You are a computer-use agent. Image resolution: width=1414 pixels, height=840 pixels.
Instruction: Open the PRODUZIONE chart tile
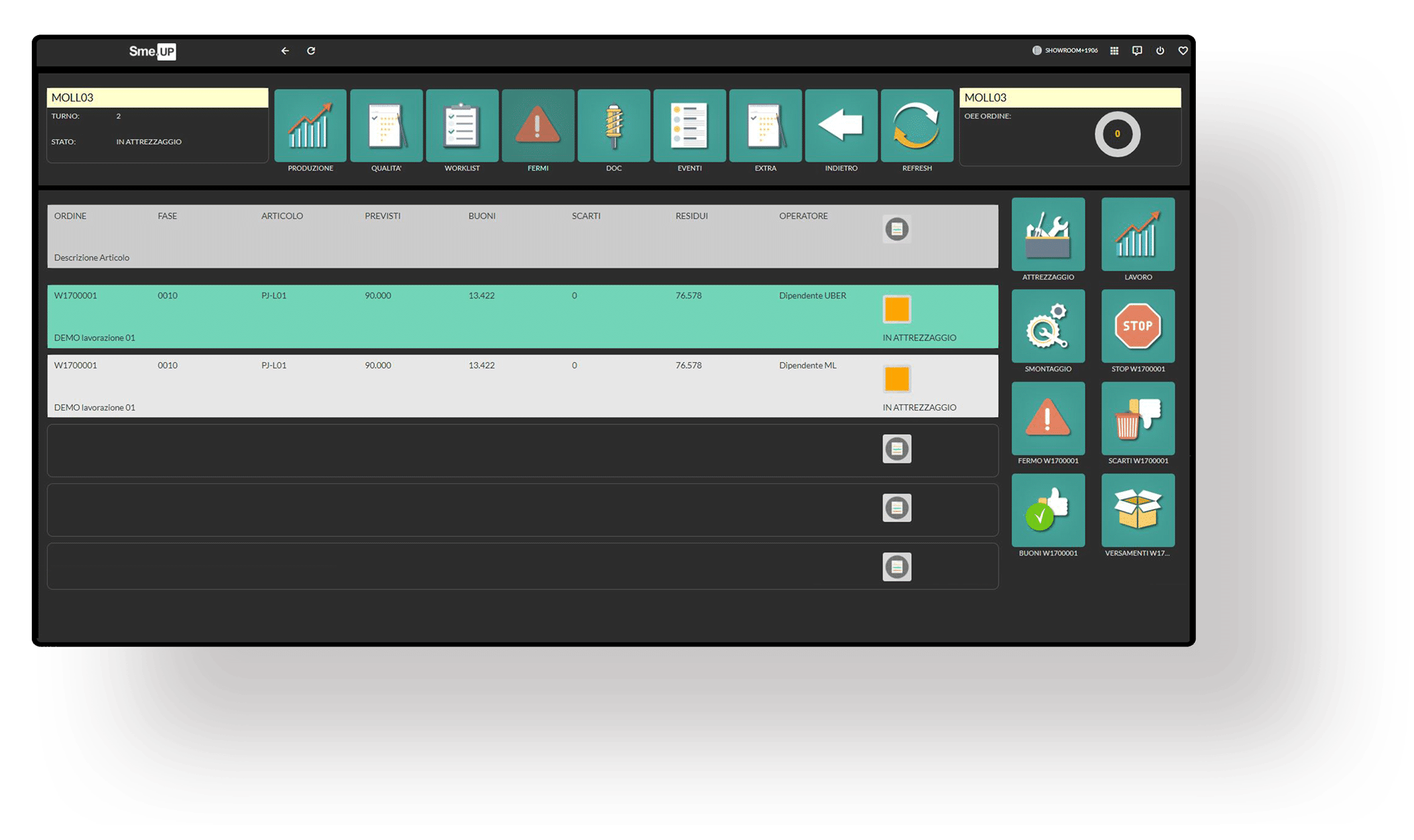(x=310, y=126)
